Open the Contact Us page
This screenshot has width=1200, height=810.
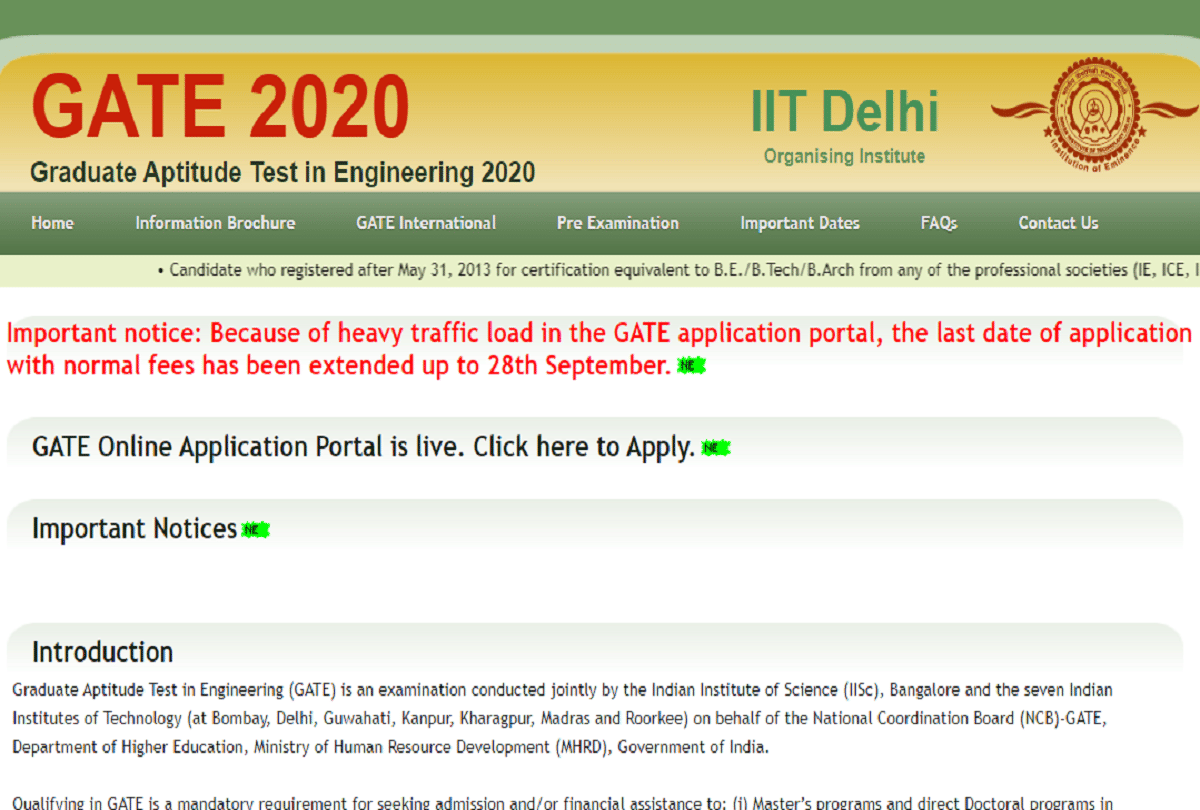1057,223
